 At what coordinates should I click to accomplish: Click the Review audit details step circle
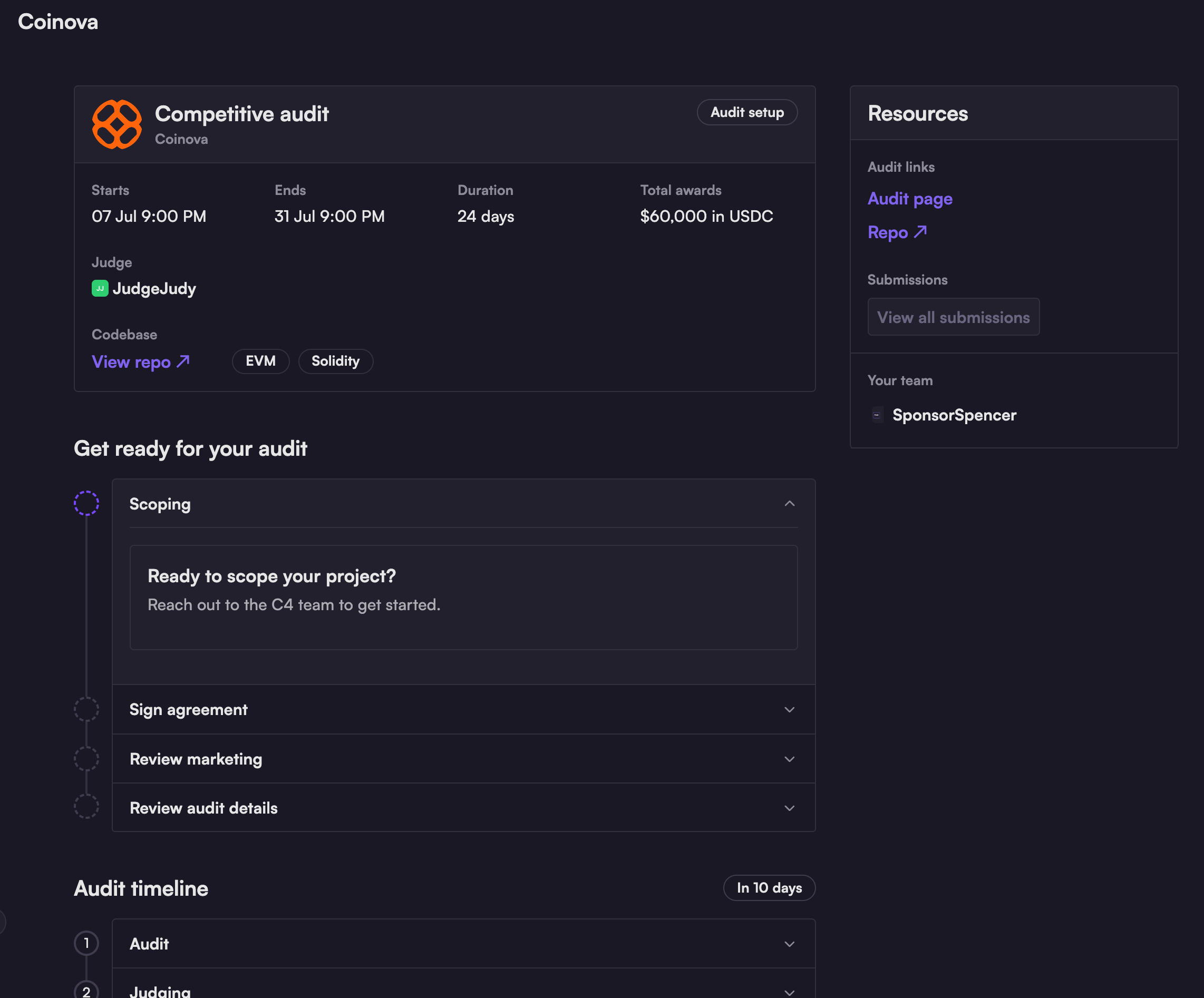86,807
